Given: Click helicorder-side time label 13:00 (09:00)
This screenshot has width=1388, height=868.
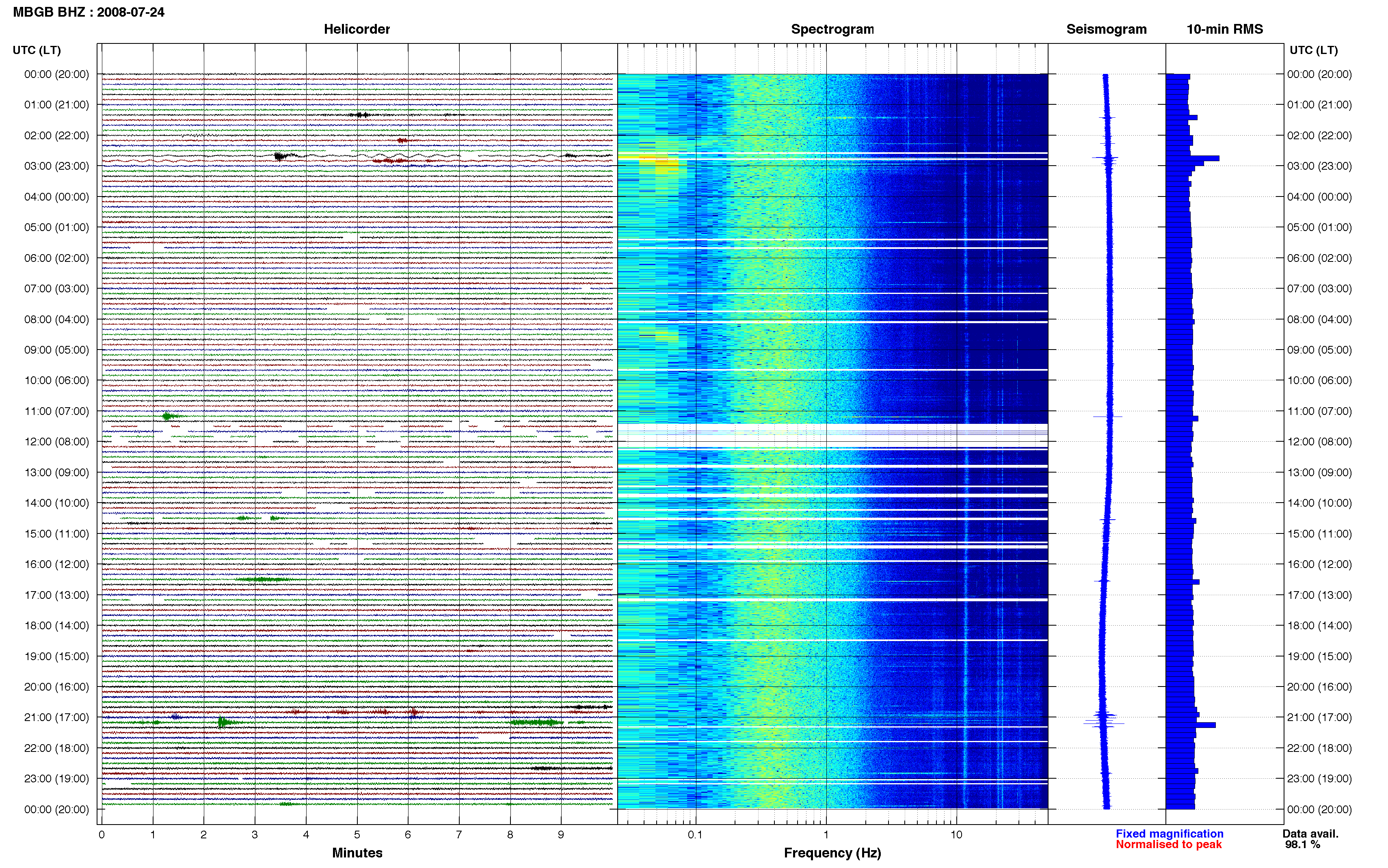Looking at the screenshot, I should 56,473.
